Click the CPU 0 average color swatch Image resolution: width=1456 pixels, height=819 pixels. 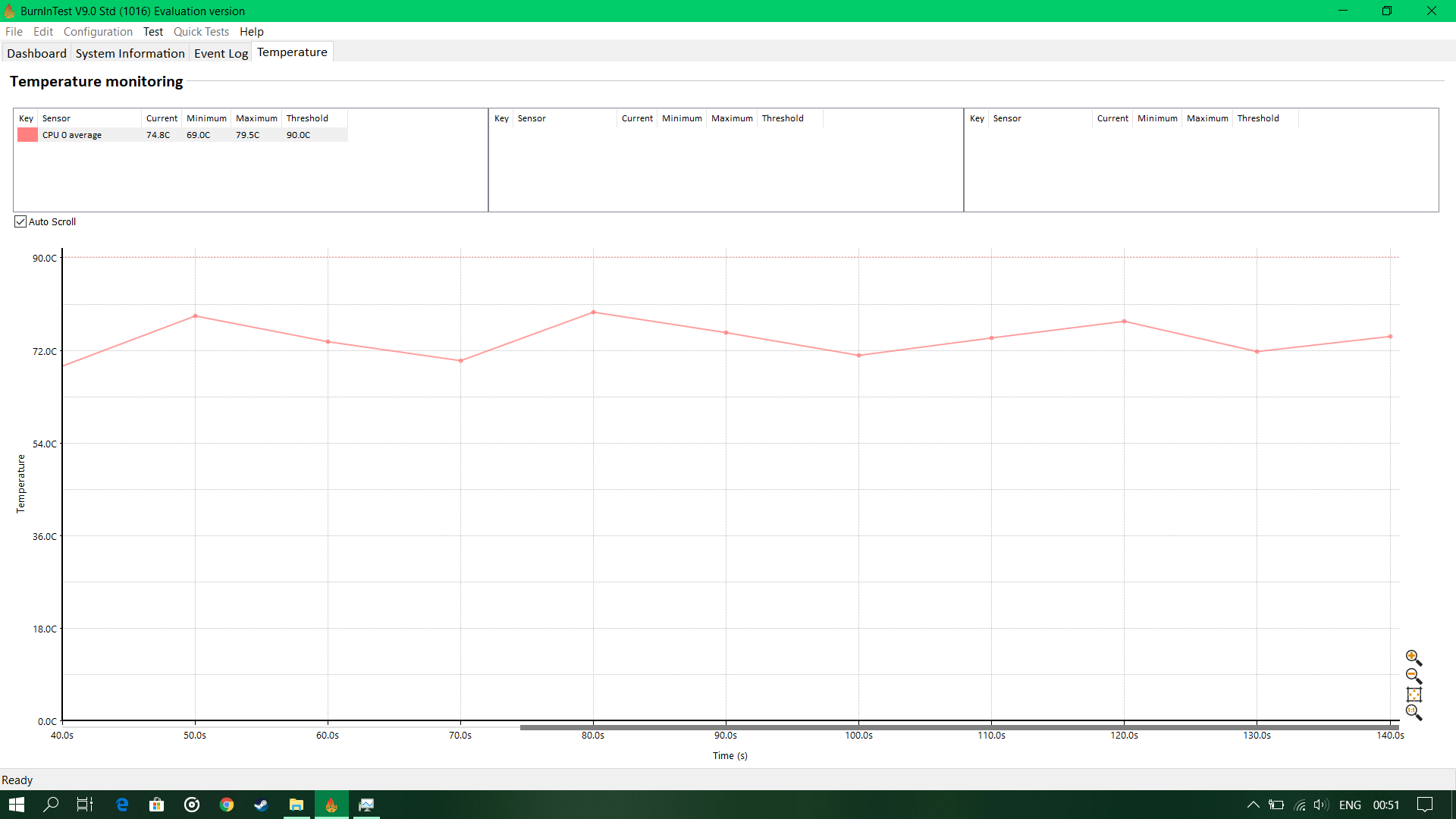(x=27, y=135)
